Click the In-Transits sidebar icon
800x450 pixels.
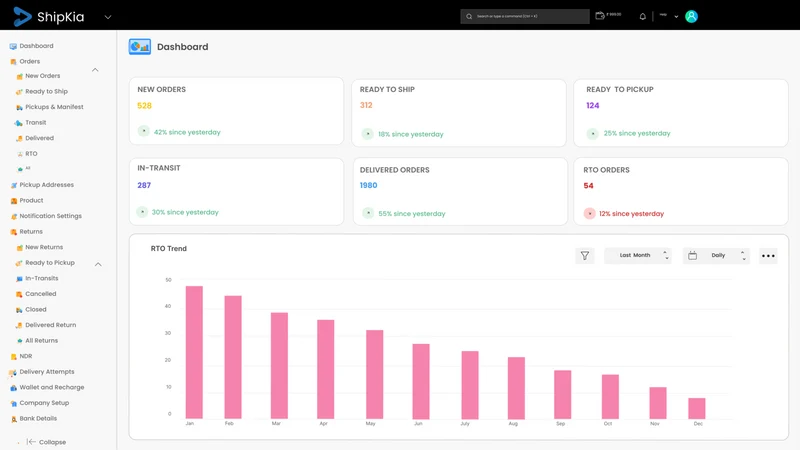pos(19,279)
